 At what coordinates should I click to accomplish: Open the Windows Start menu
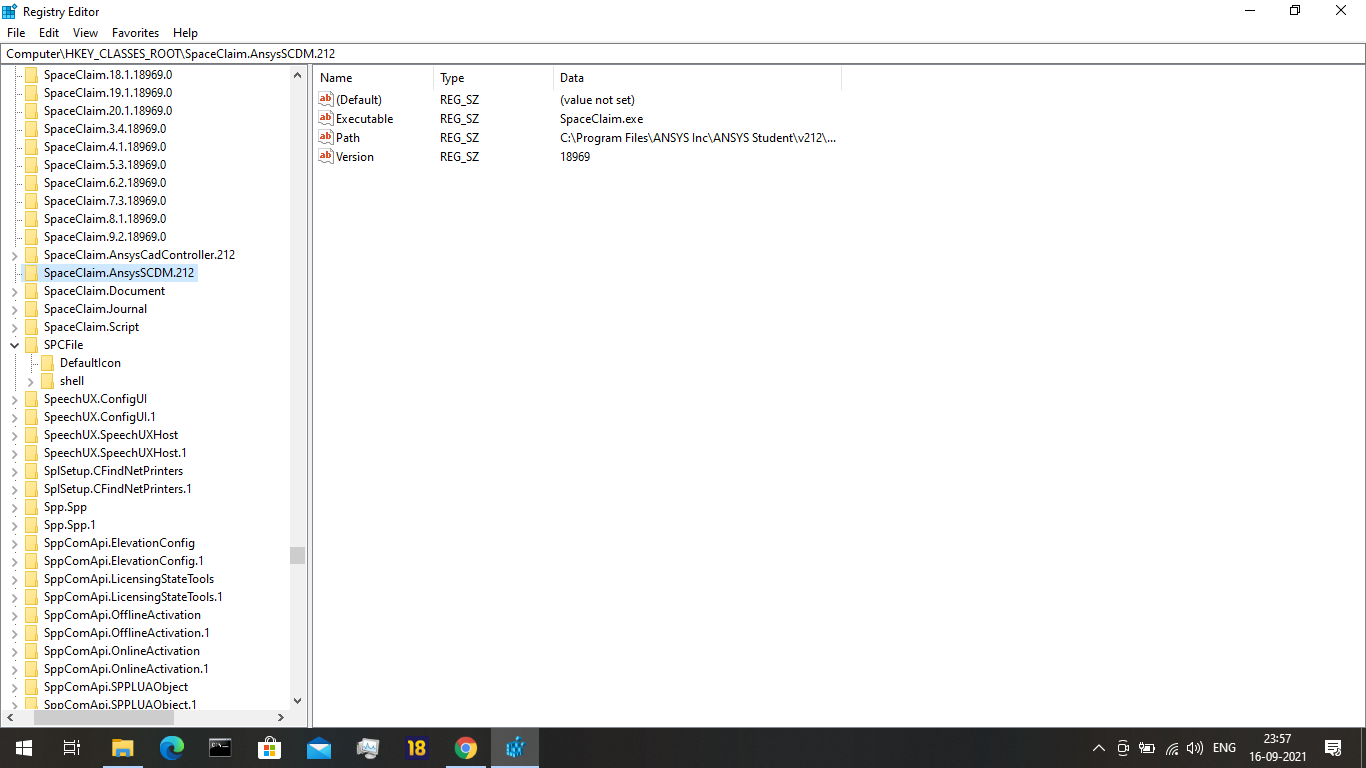pos(24,748)
